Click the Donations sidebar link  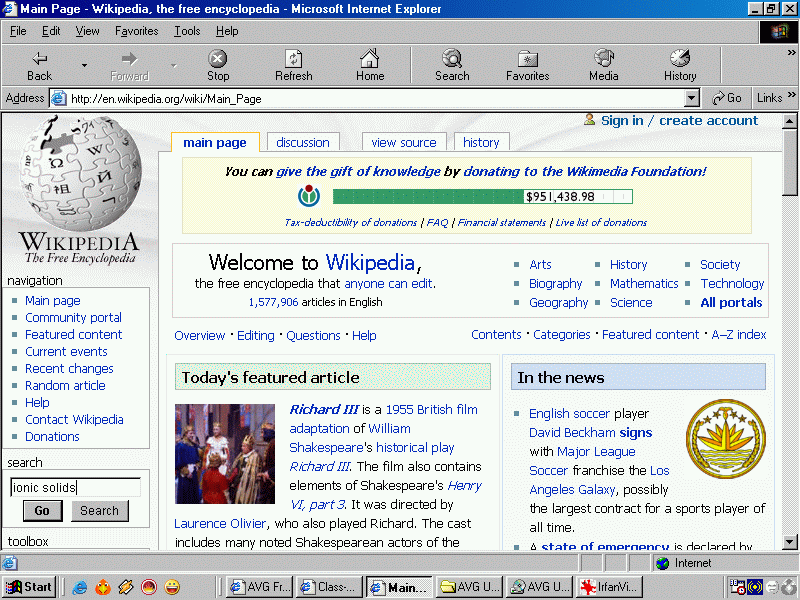(x=53, y=436)
